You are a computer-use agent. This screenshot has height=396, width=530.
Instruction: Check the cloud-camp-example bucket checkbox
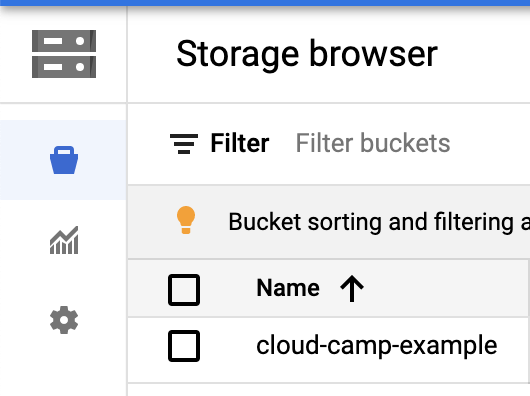point(184,346)
